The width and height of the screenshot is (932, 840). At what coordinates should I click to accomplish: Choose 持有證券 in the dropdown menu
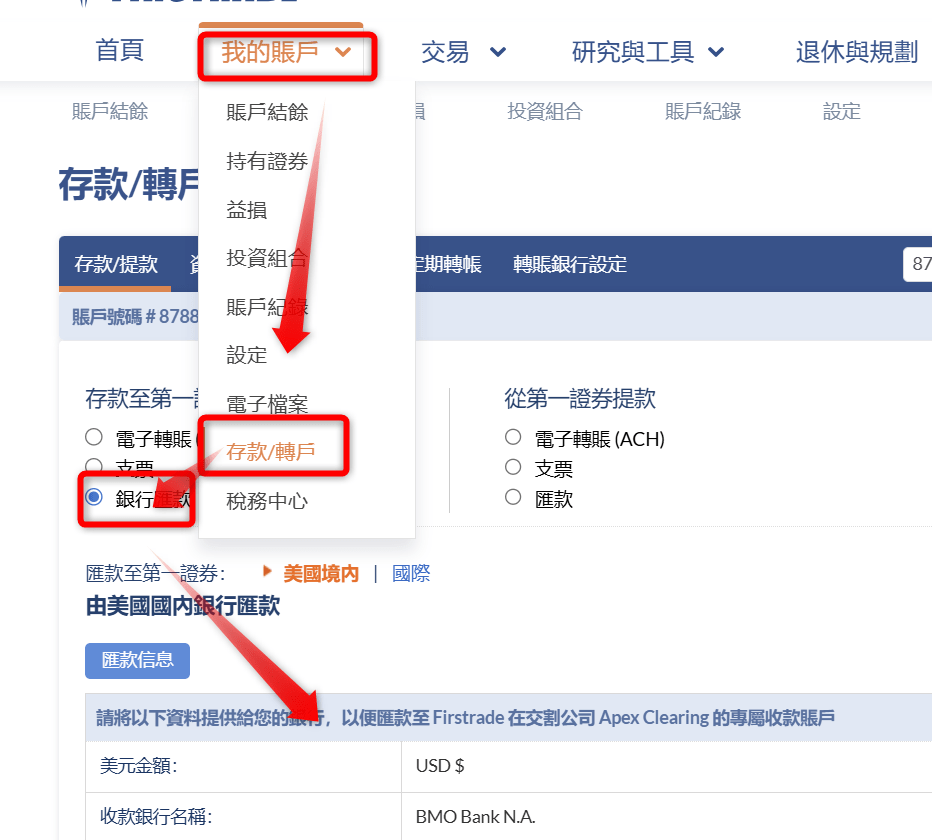[x=267, y=161]
